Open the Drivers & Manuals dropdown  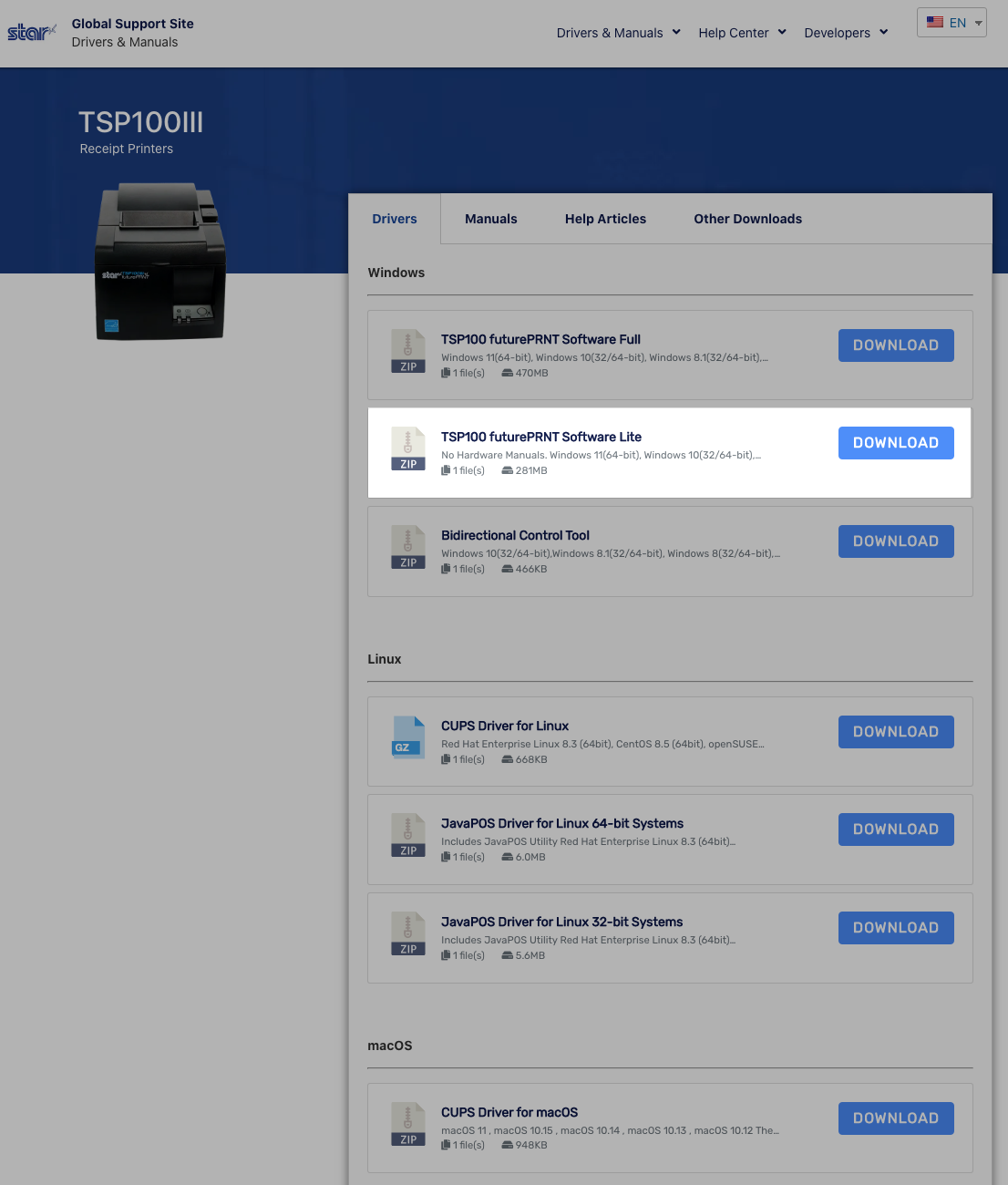point(618,32)
